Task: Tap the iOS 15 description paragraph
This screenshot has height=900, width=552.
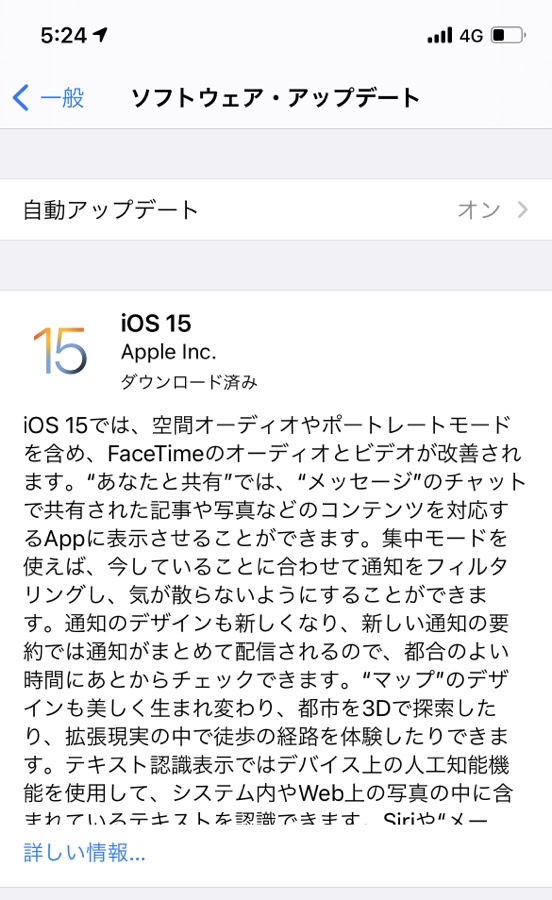Action: [274, 619]
